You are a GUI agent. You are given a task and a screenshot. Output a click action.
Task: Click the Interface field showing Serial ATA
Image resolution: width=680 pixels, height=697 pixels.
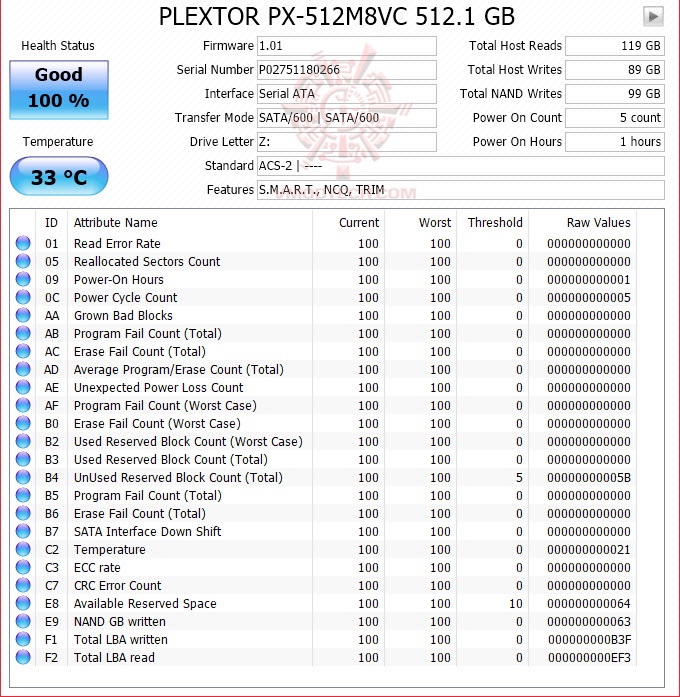(347, 94)
